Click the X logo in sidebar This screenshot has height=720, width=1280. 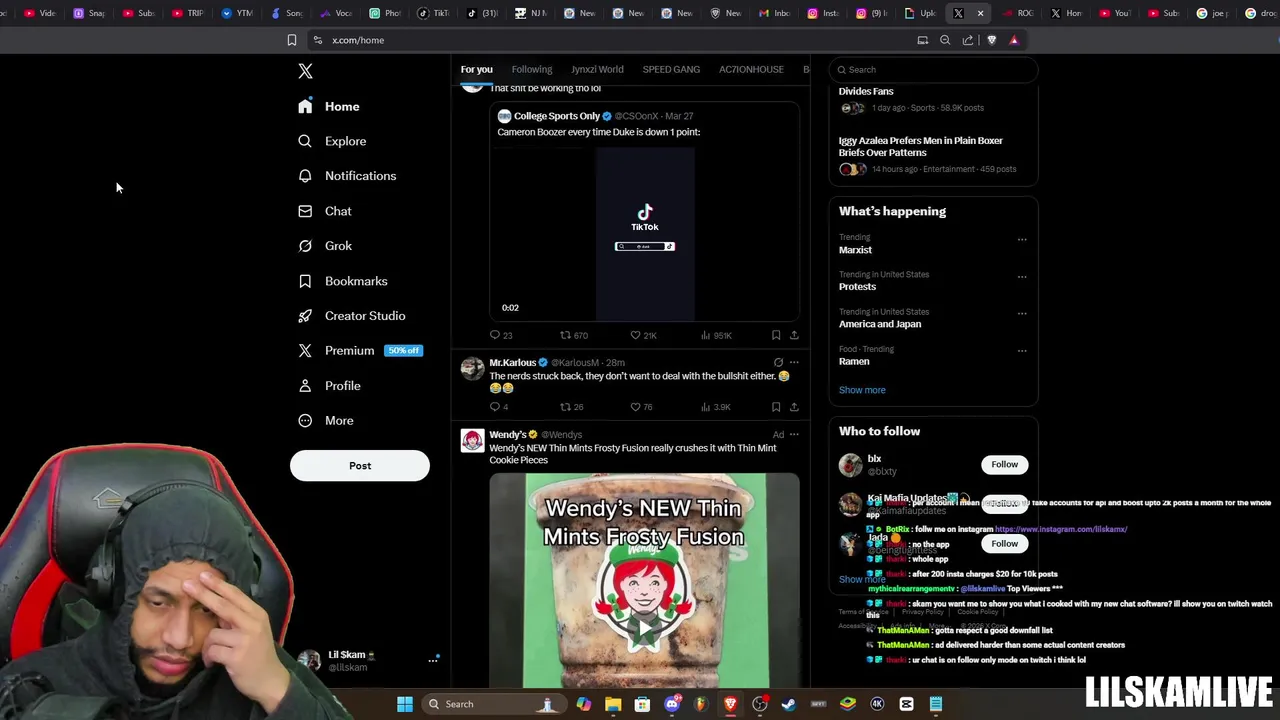click(x=305, y=71)
